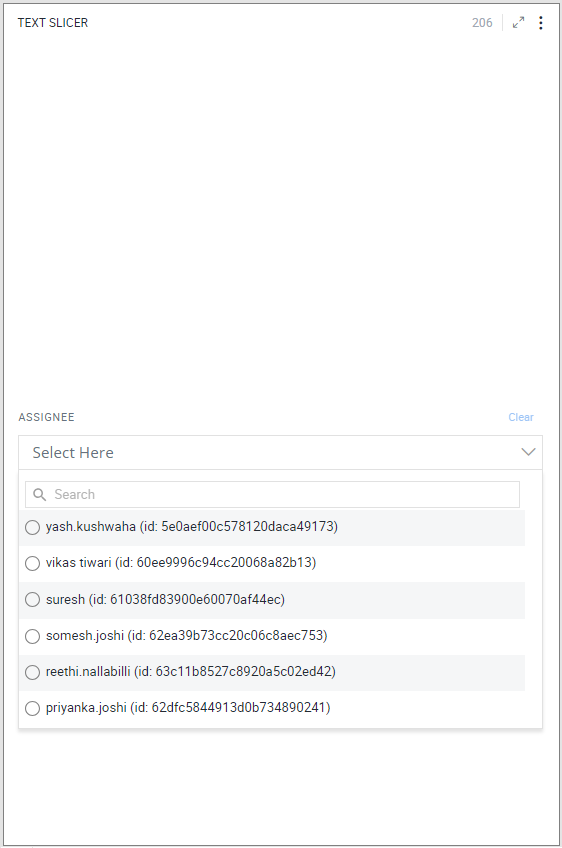The height and width of the screenshot is (848, 562).
Task: Click the TEXT SLICER widget title
Action: 52,23
